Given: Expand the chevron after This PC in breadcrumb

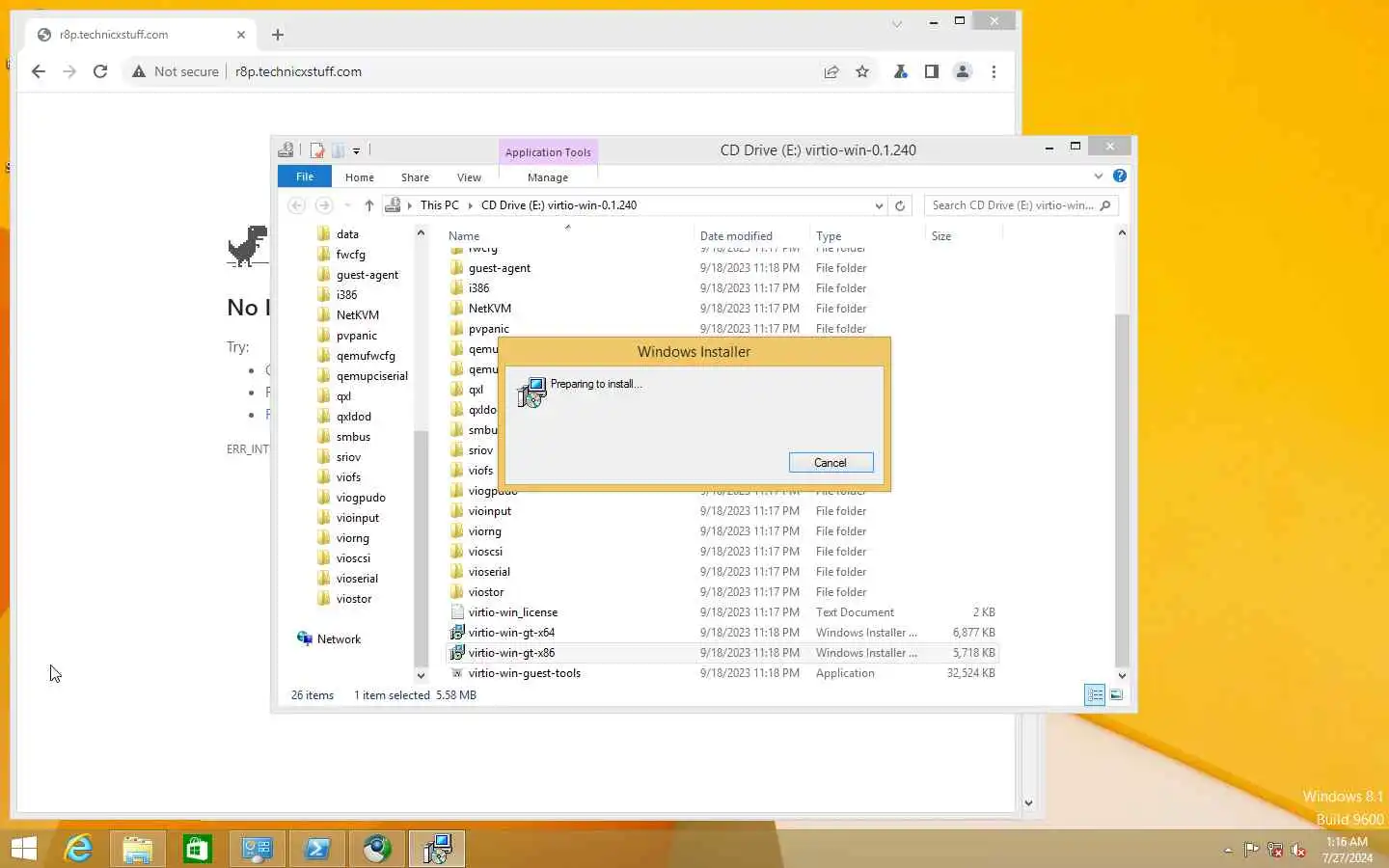Looking at the screenshot, I should point(471,205).
